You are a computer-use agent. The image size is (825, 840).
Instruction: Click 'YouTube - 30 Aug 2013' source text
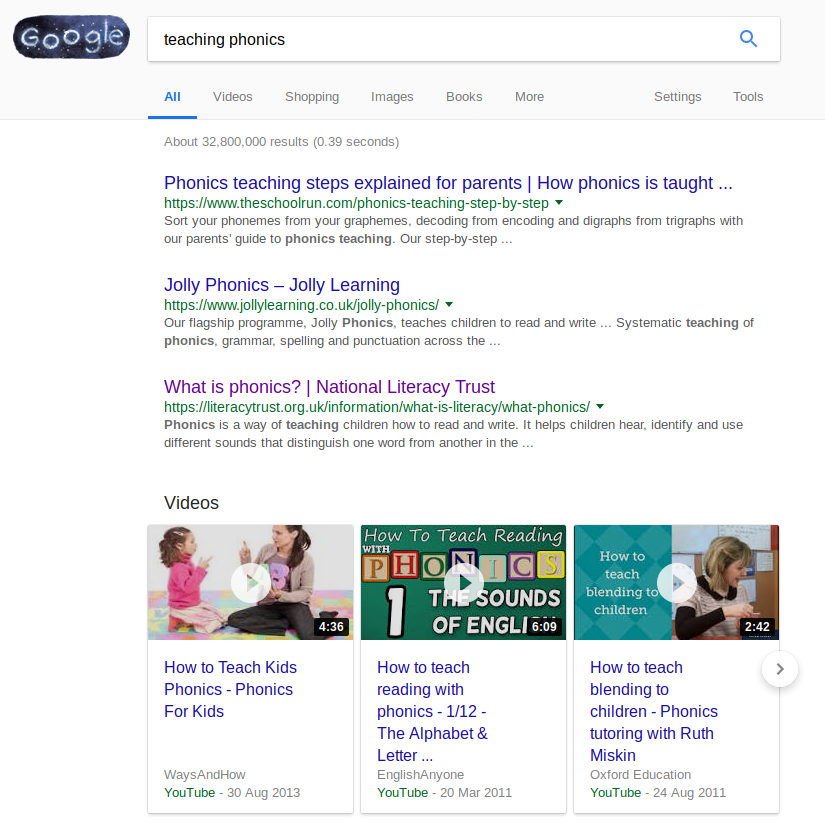coord(232,793)
